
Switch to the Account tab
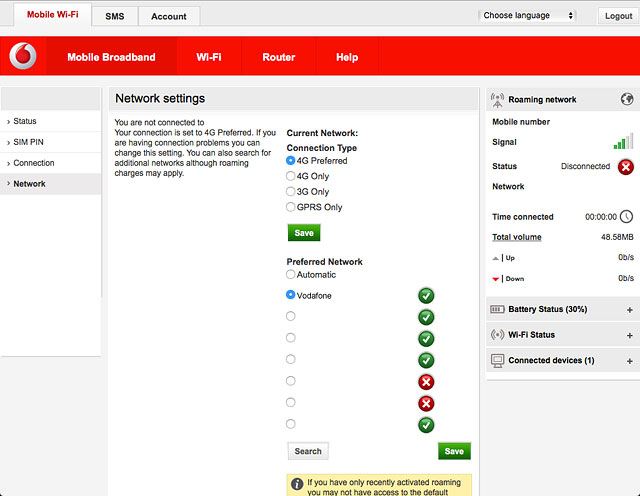coord(169,16)
